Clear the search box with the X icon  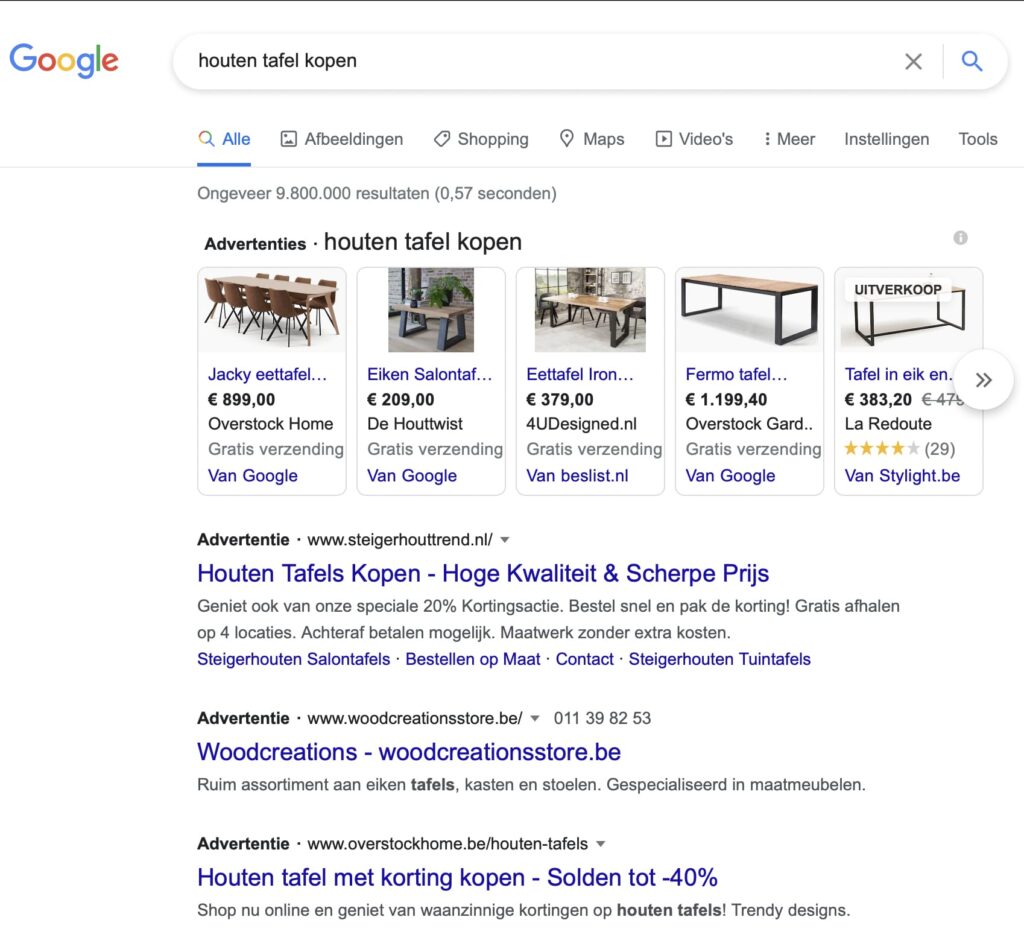pos(913,61)
